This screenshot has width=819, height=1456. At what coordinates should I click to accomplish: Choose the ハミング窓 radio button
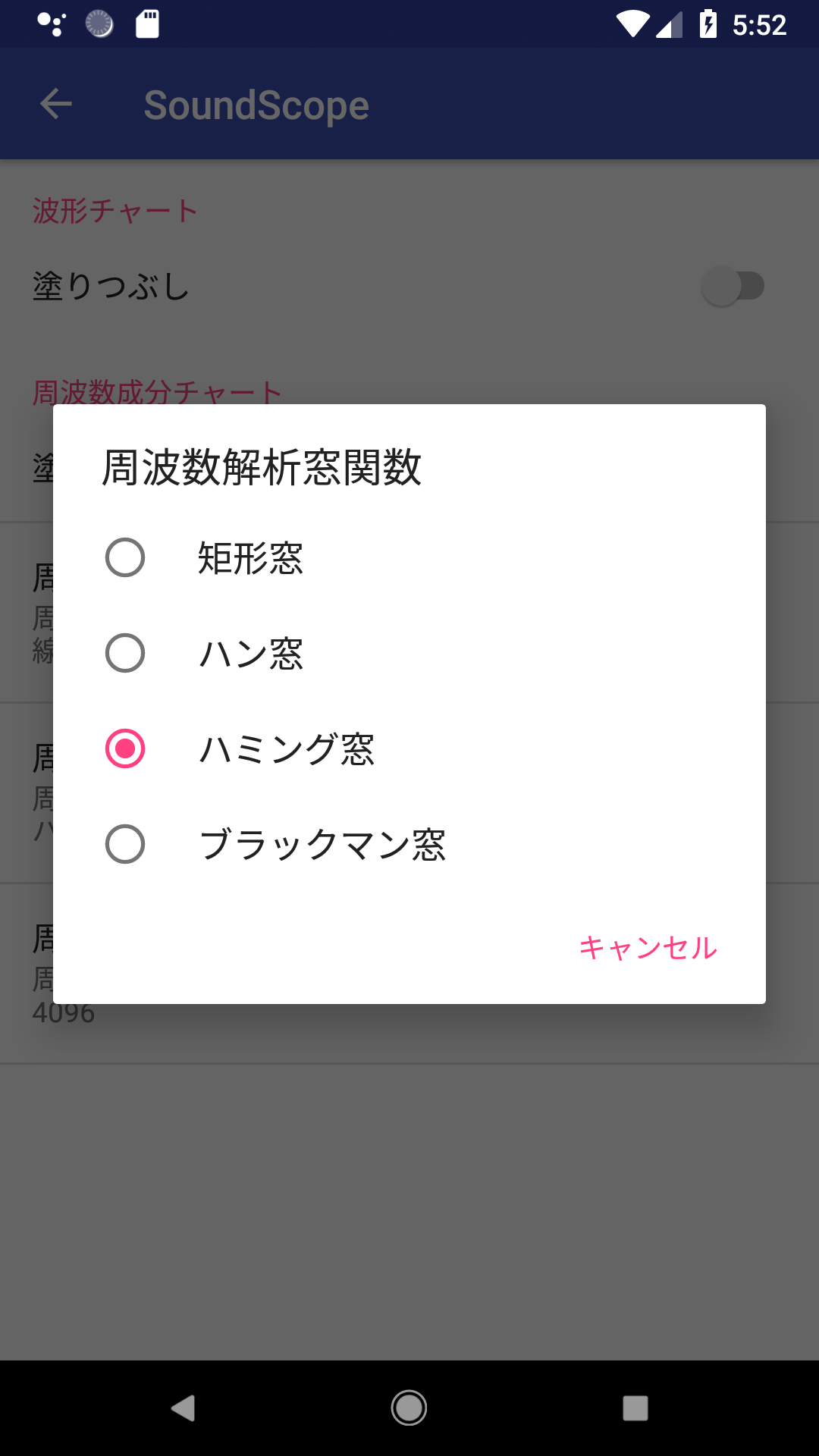click(x=125, y=748)
